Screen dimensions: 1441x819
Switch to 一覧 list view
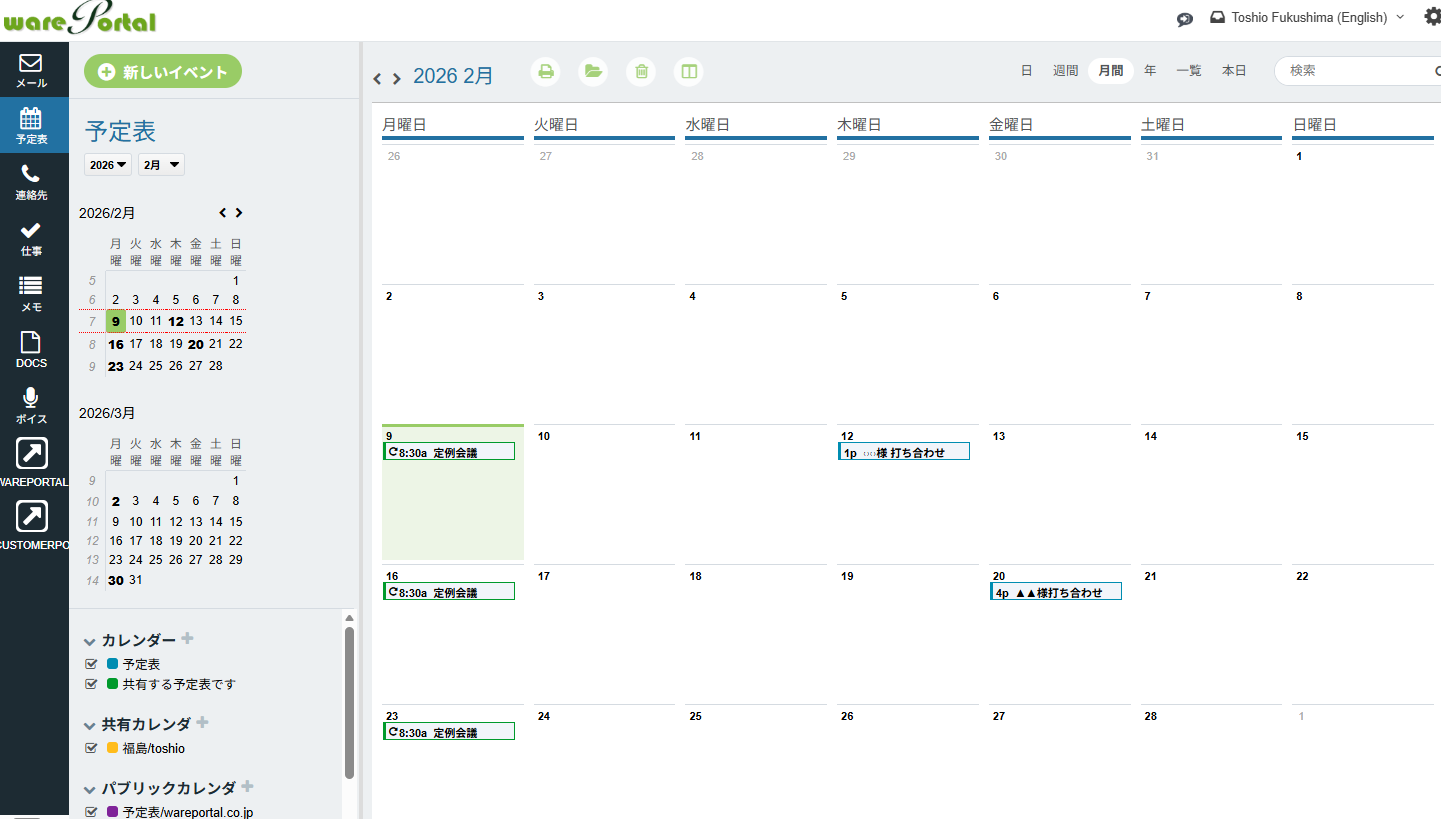click(1189, 71)
